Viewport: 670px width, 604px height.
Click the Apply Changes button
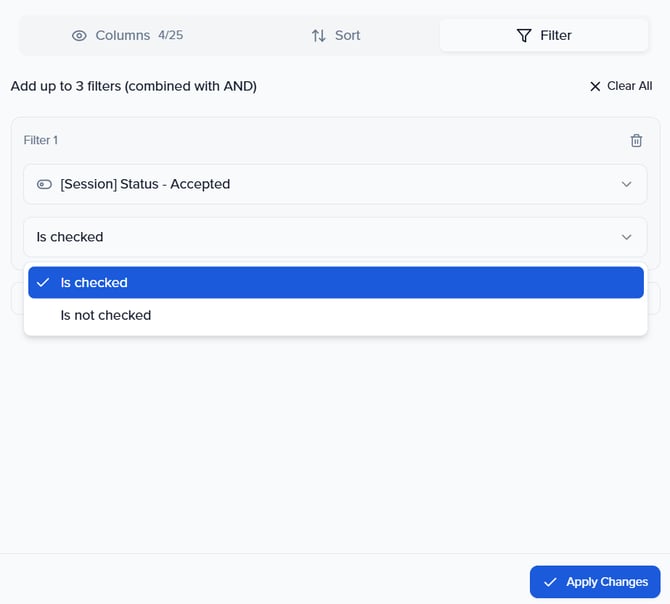point(595,582)
